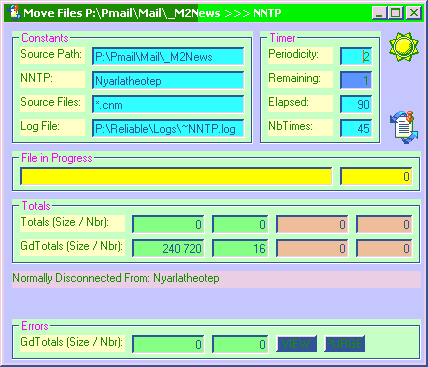Click GdTotals count value 16
The width and height of the screenshot is (428, 367).
[240, 248]
